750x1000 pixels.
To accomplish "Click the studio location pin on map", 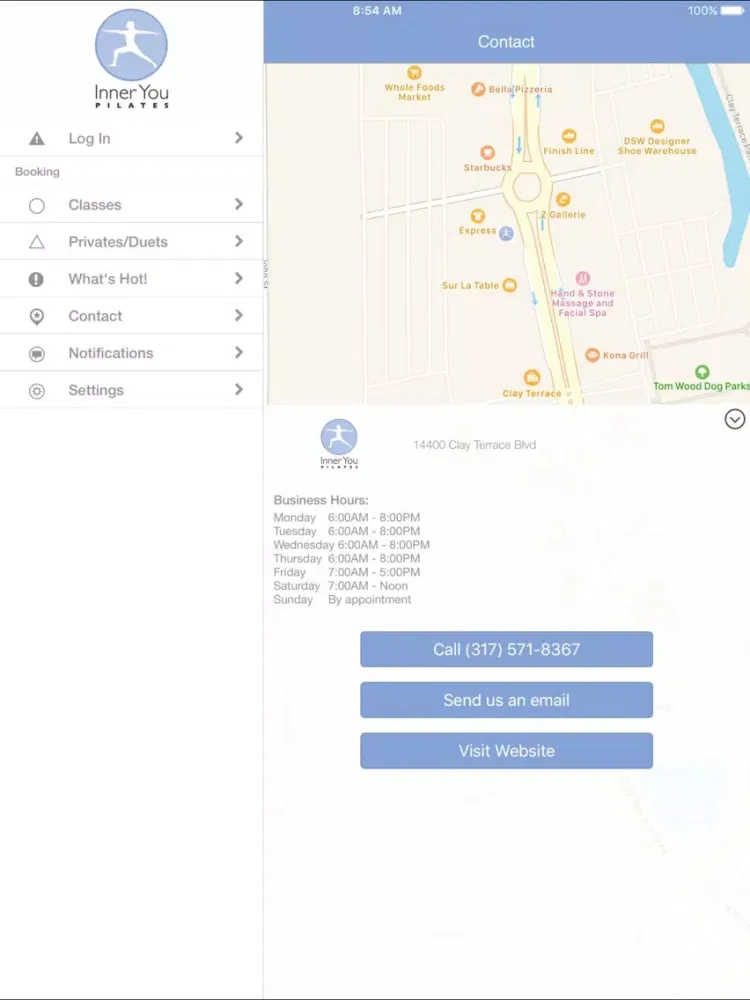I will click(x=506, y=233).
